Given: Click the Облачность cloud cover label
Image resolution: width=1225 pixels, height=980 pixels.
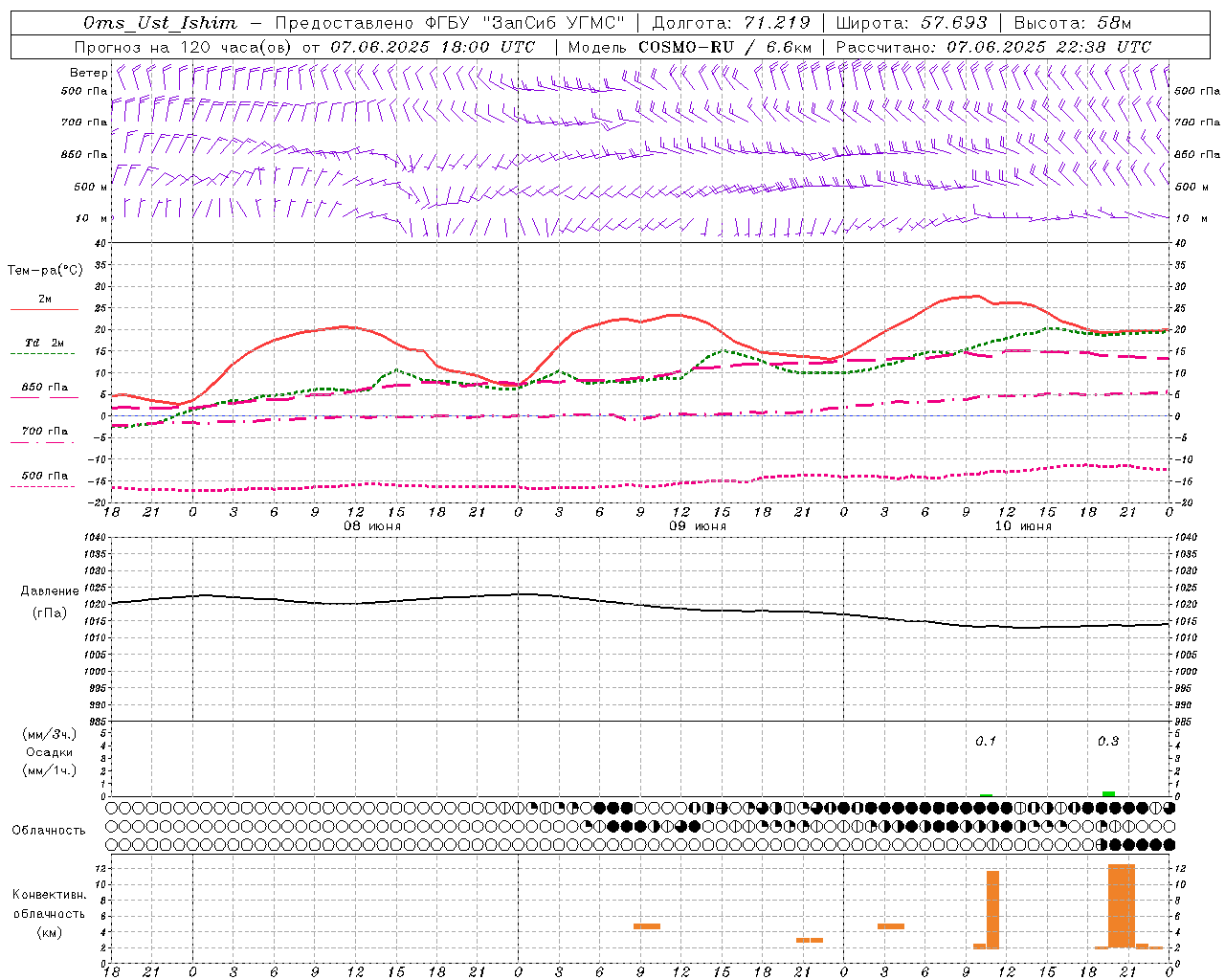Looking at the screenshot, I should (49, 831).
